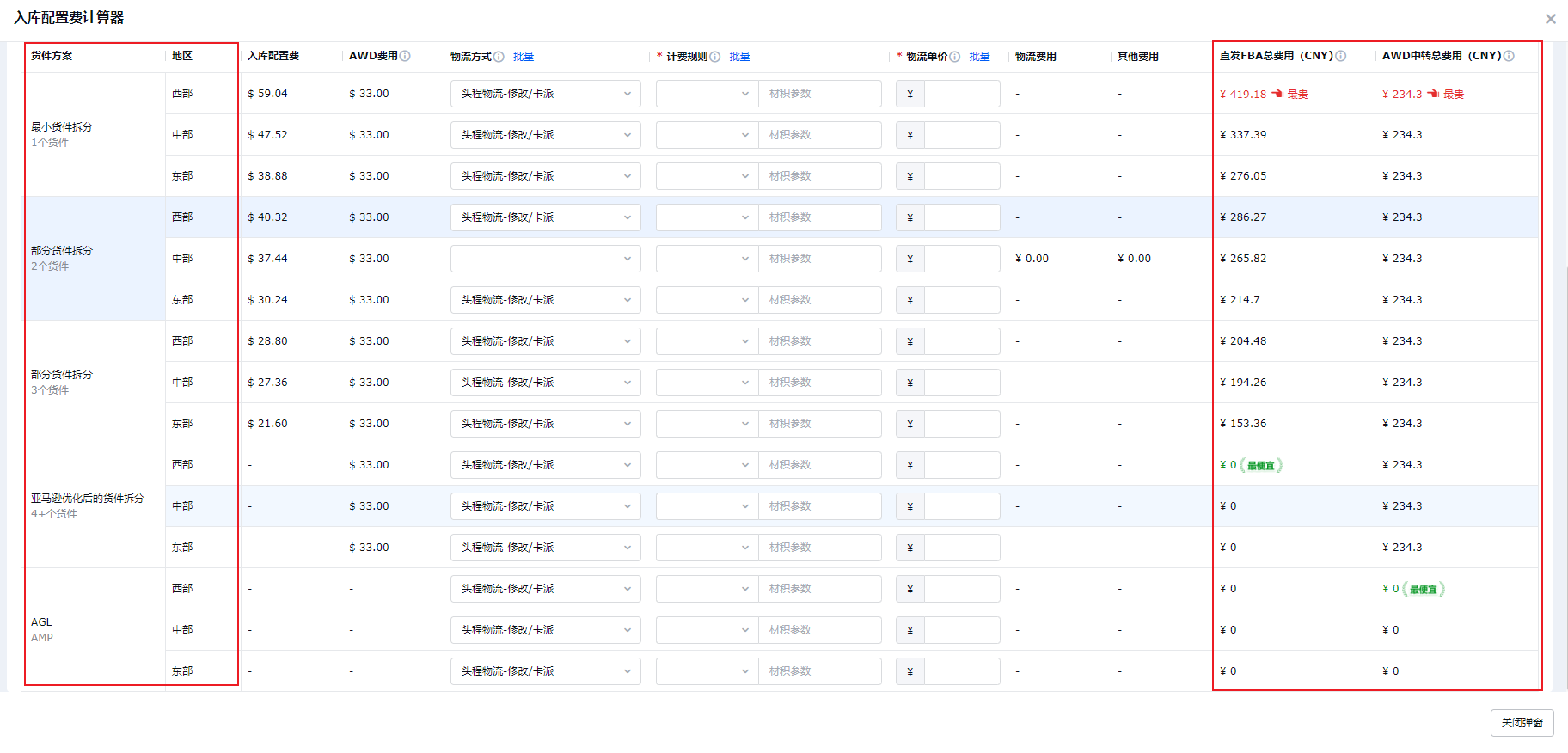Select the 部分货件拆分 3个货件 plan cell
This screenshot has height=753, width=1568.
(95, 383)
